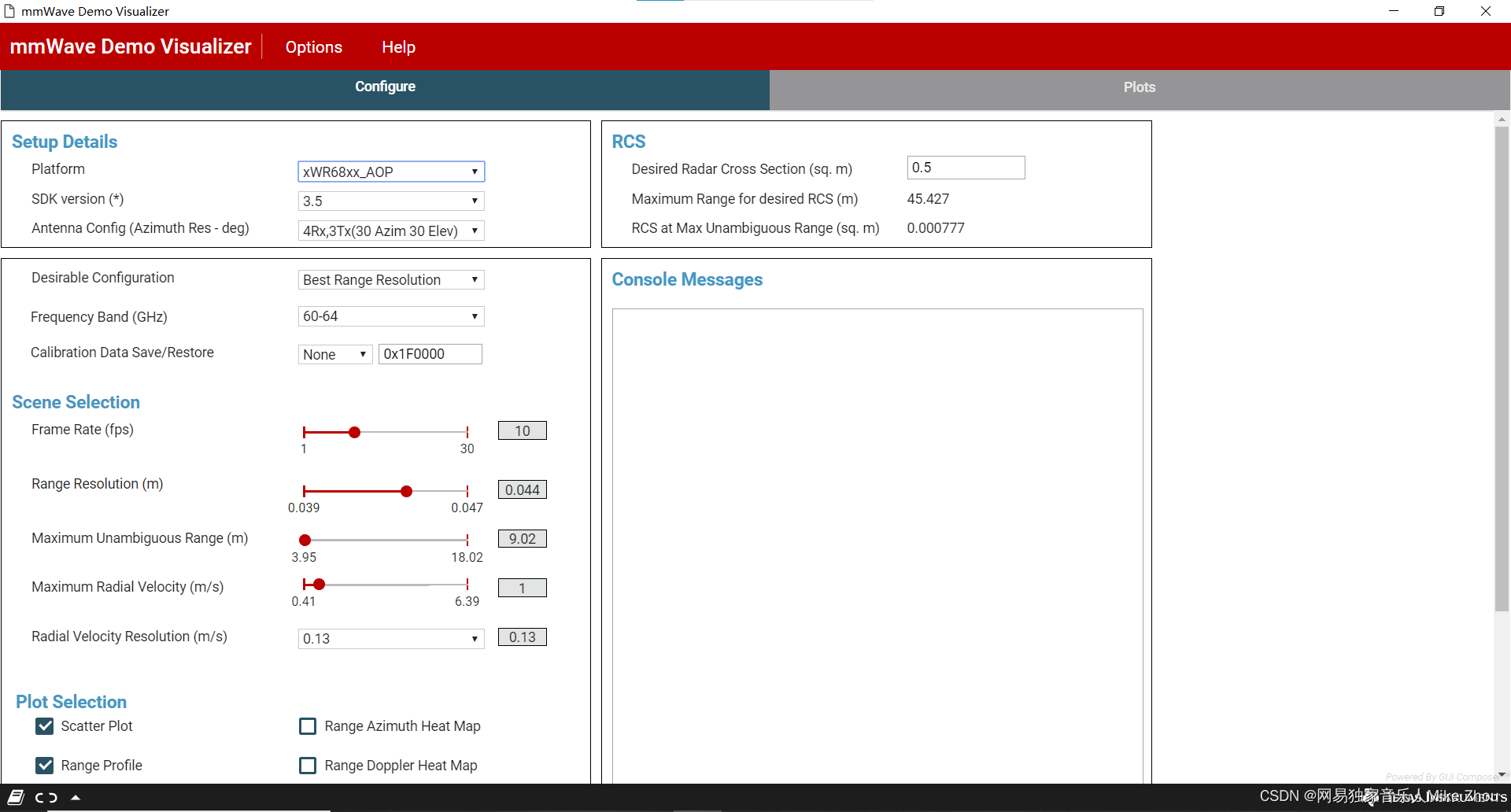1511x812 pixels.
Task: Expand the Desirable Configuration dropdown
Action: 391,280
